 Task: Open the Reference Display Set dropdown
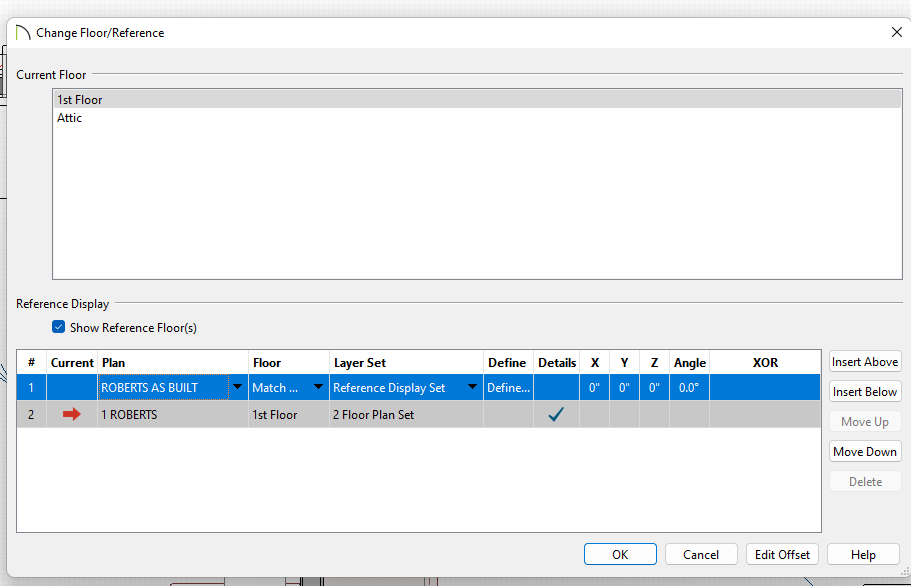[472, 388]
